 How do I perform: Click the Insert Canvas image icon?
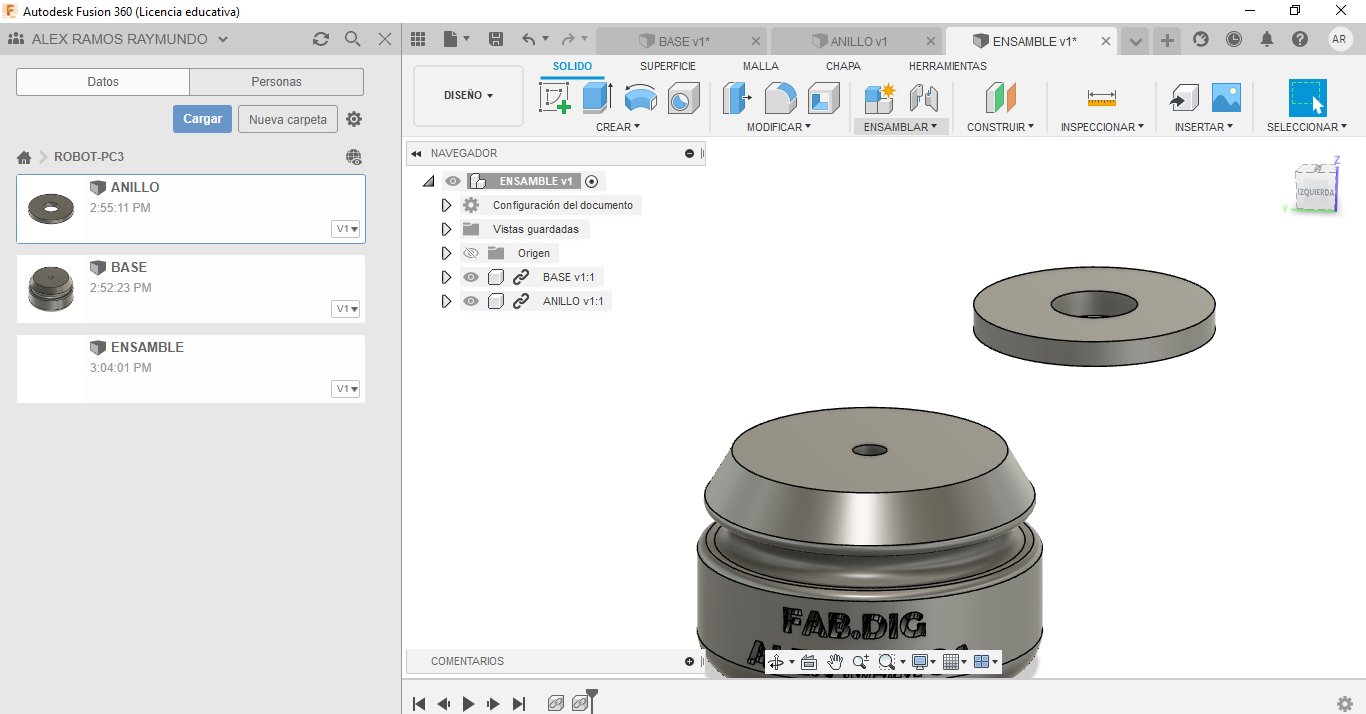(1226, 98)
